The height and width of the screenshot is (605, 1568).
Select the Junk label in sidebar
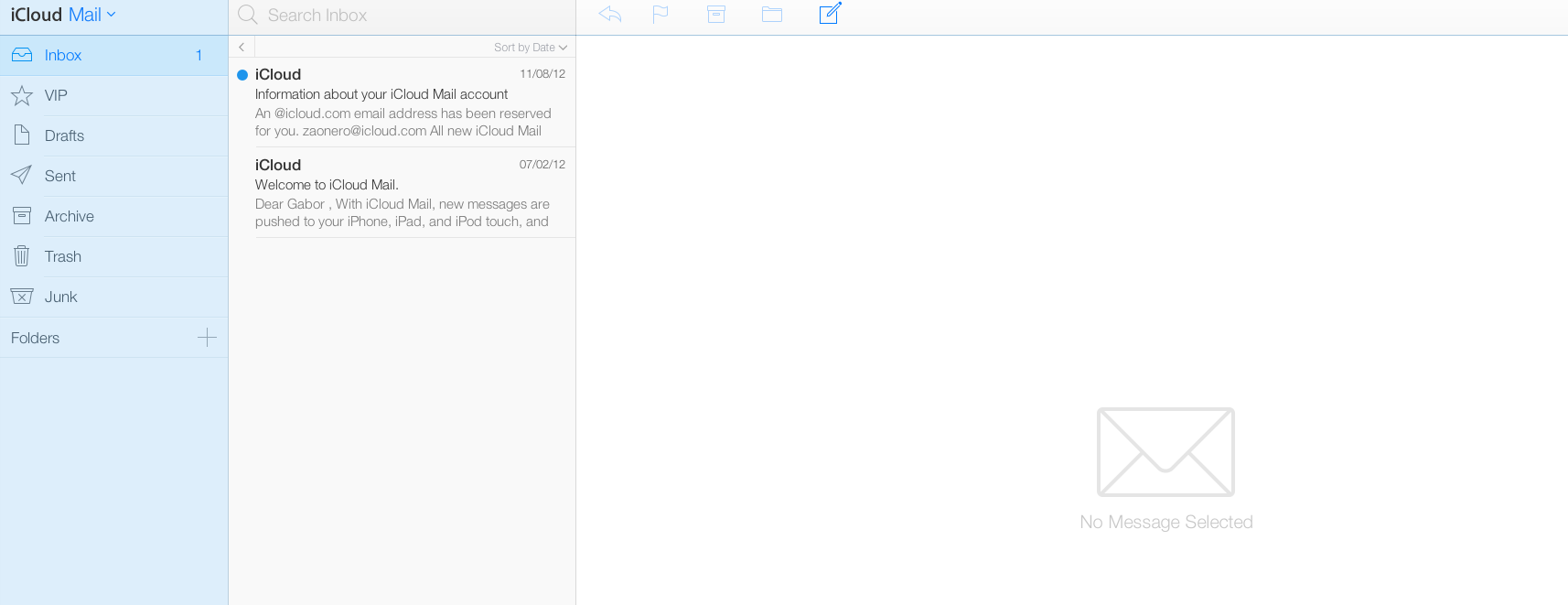click(61, 297)
